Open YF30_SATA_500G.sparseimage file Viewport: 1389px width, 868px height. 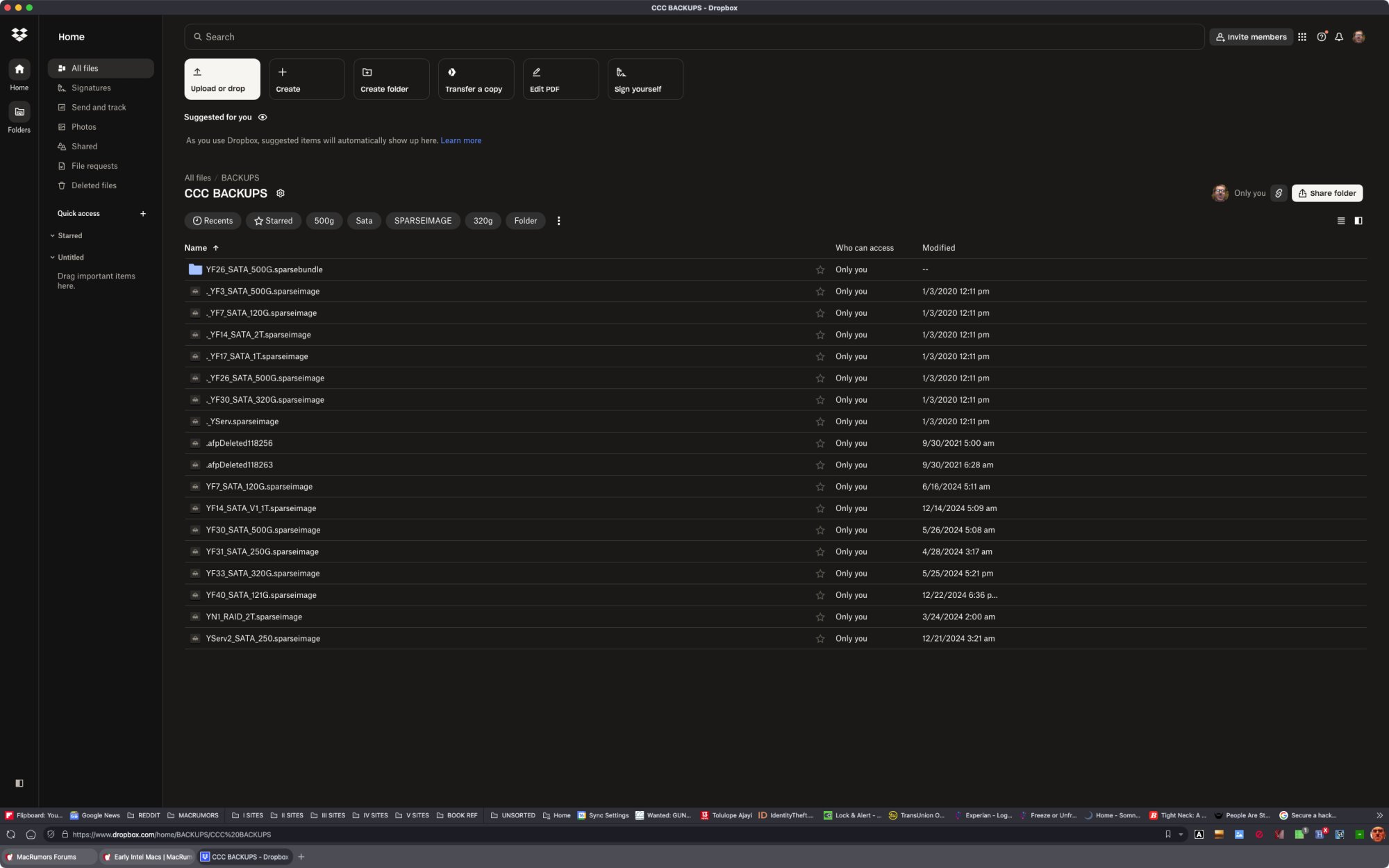[263, 531]
